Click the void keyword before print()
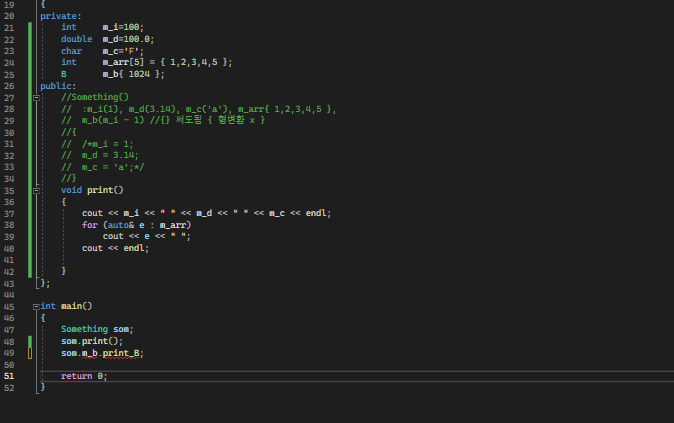674x423 pixels. coord(71,189)
